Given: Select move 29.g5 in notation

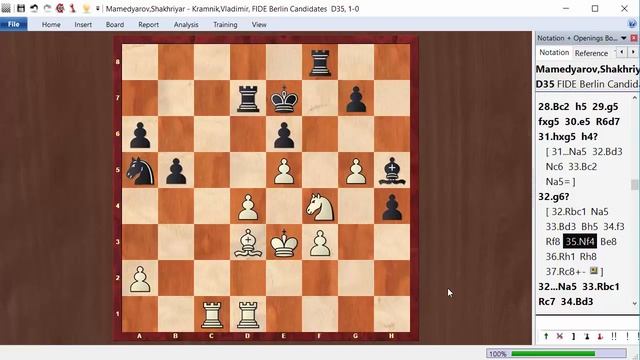Looking at the screenshot, I should [605, 107].
